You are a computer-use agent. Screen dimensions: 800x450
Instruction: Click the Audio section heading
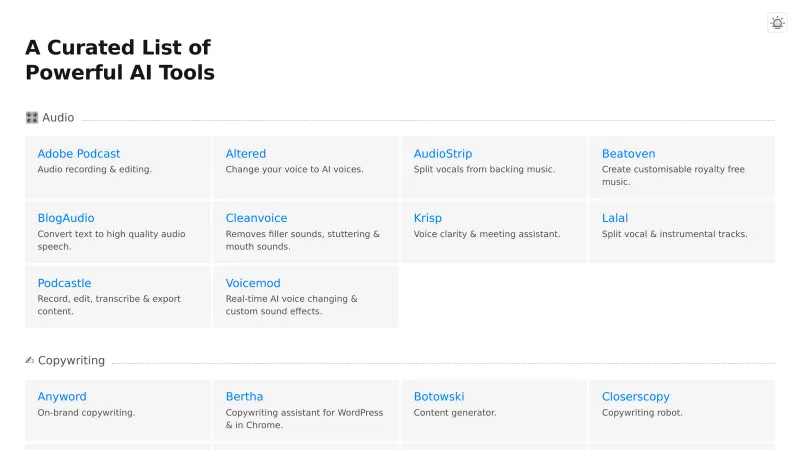[x=58, y=118]
